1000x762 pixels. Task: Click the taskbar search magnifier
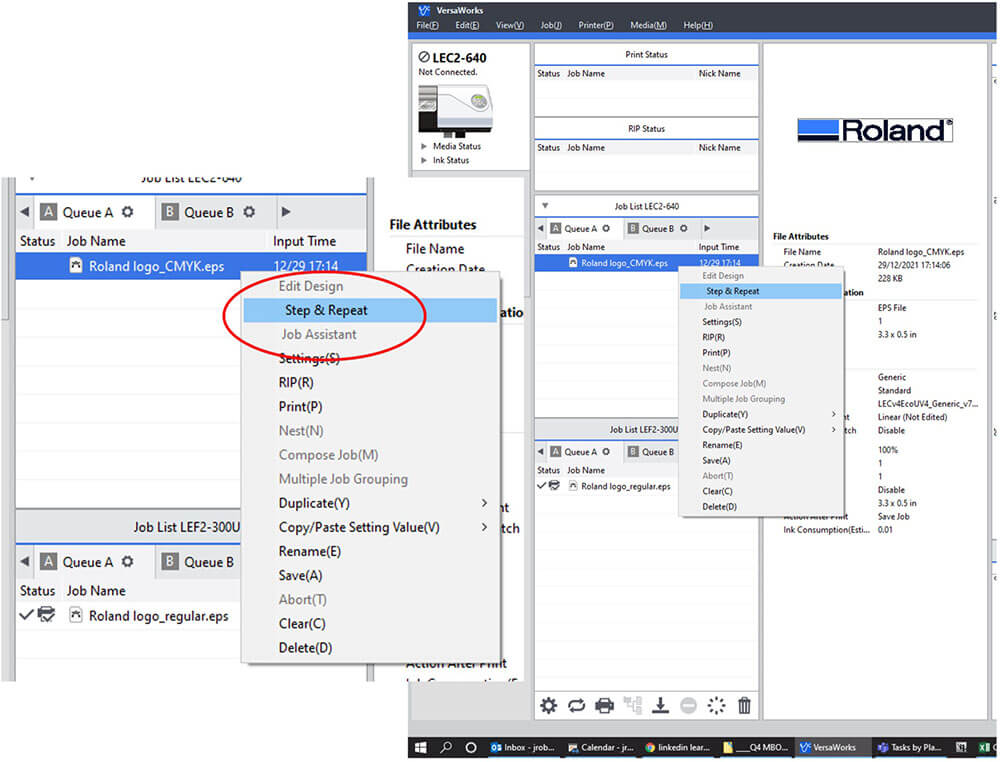tap(446, 747)
